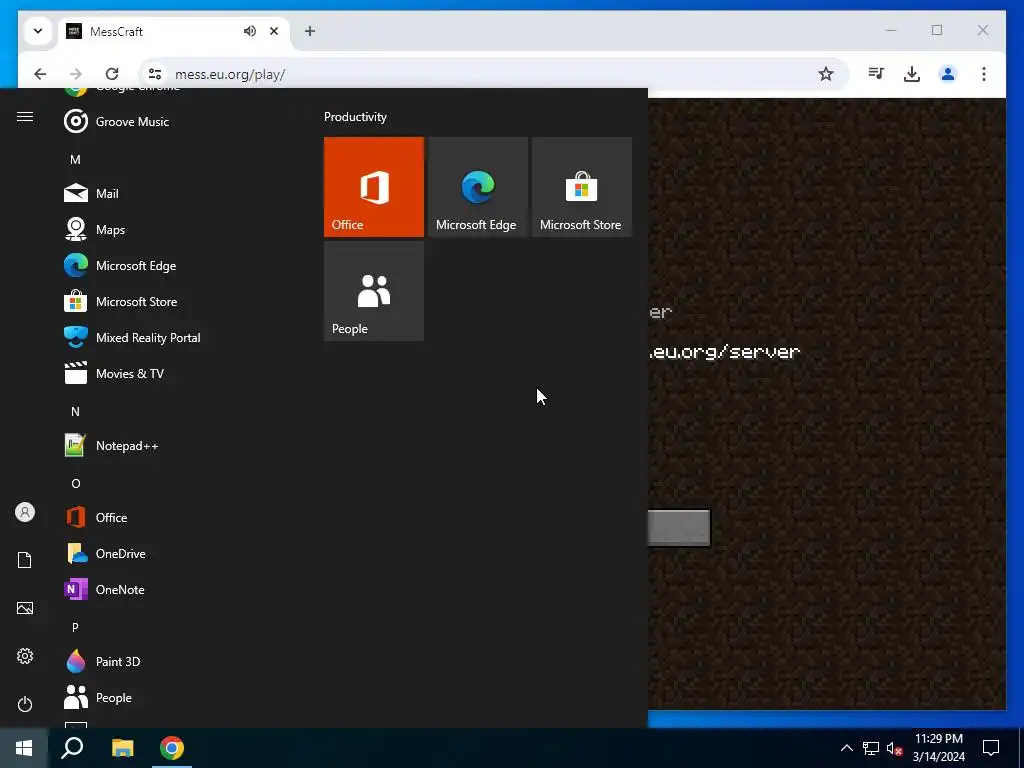1024x768 pixels.
Task: Click the gray button in MessCraft page
Action: (679, 528)
